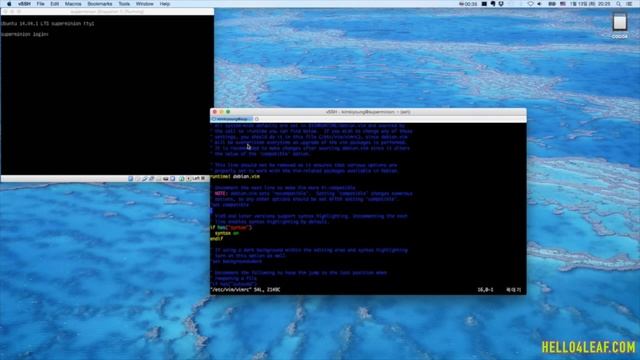
Task: Click the red NOTE: label in vim
Action: coord(220,193)
